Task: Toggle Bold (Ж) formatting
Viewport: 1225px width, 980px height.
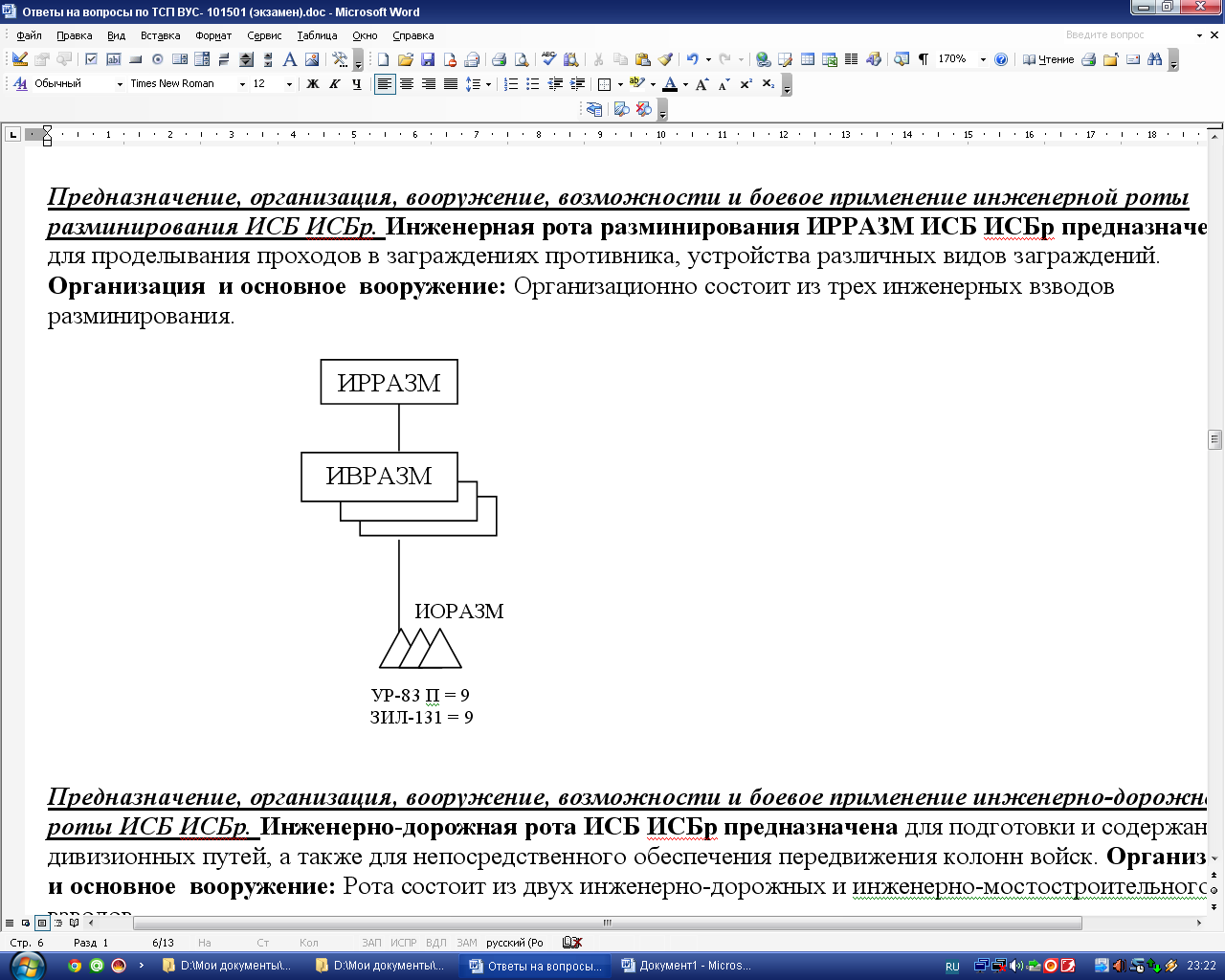Action: [x=312, y=84]
